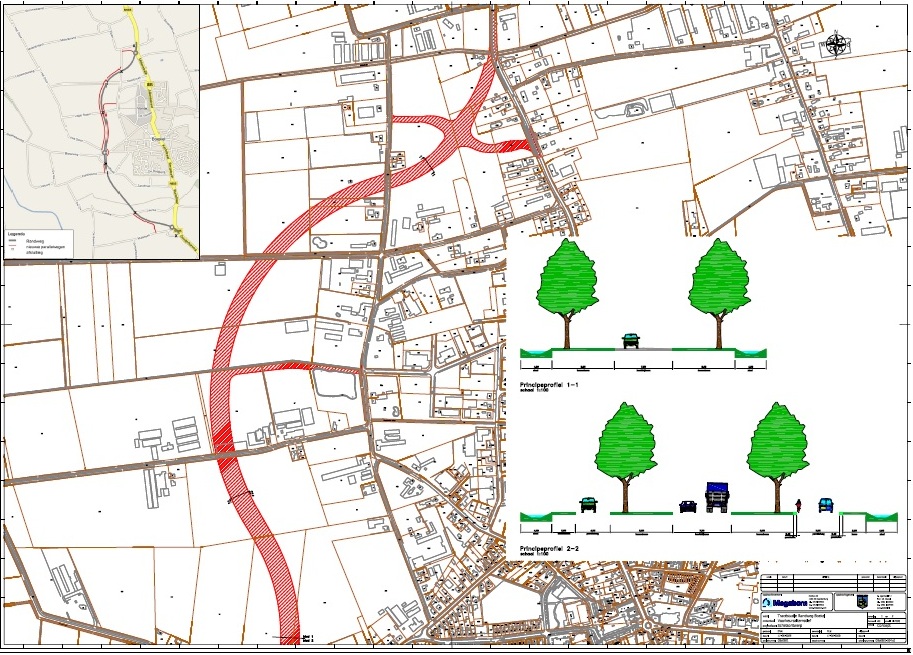Screen dimensions: 913x655
Task: Click the green car at left of profile 2-2
Action: coord(588,504)
